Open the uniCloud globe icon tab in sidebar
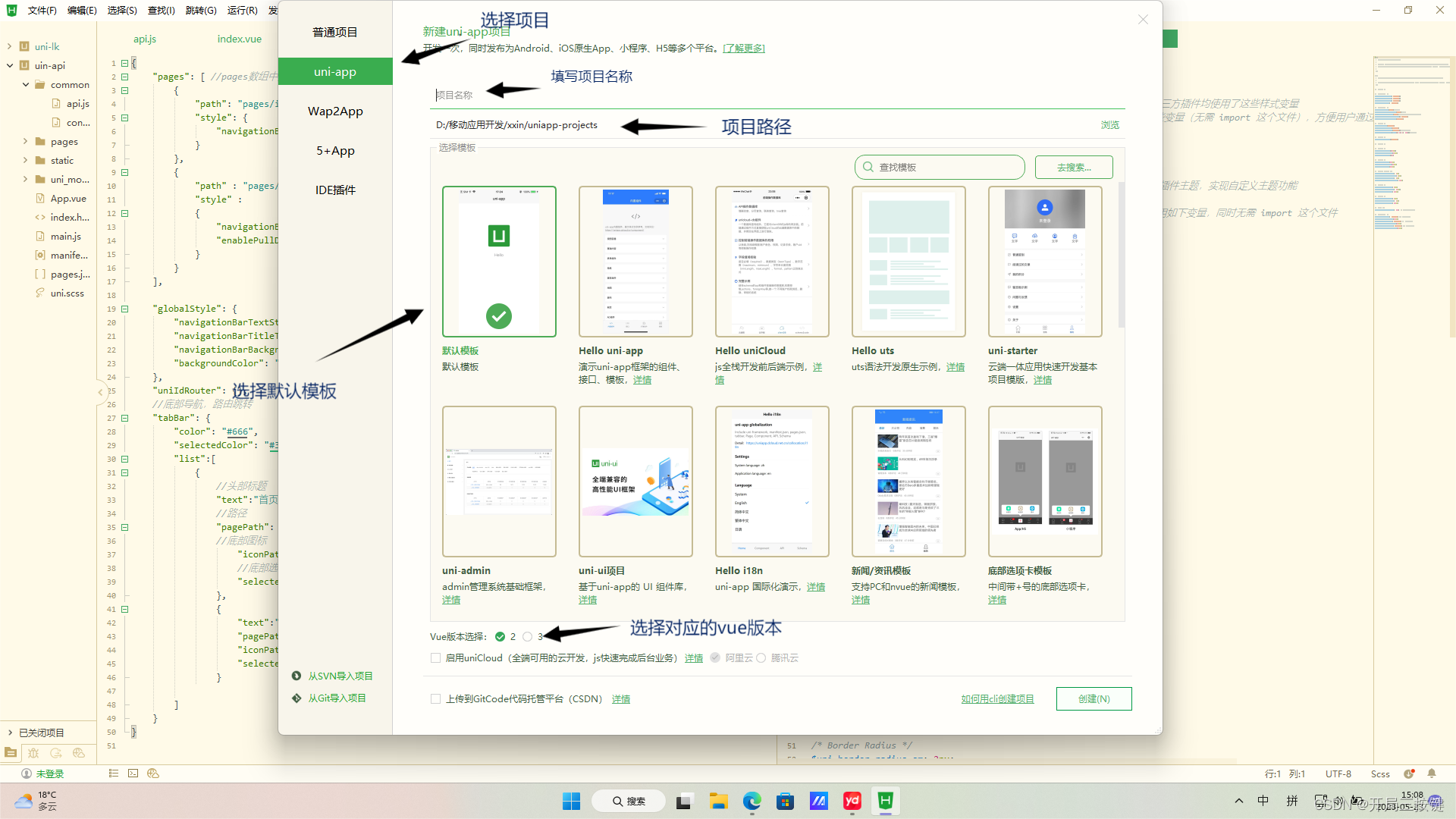The width and height of the screenshot is (1456, 819). coord(79,753)
